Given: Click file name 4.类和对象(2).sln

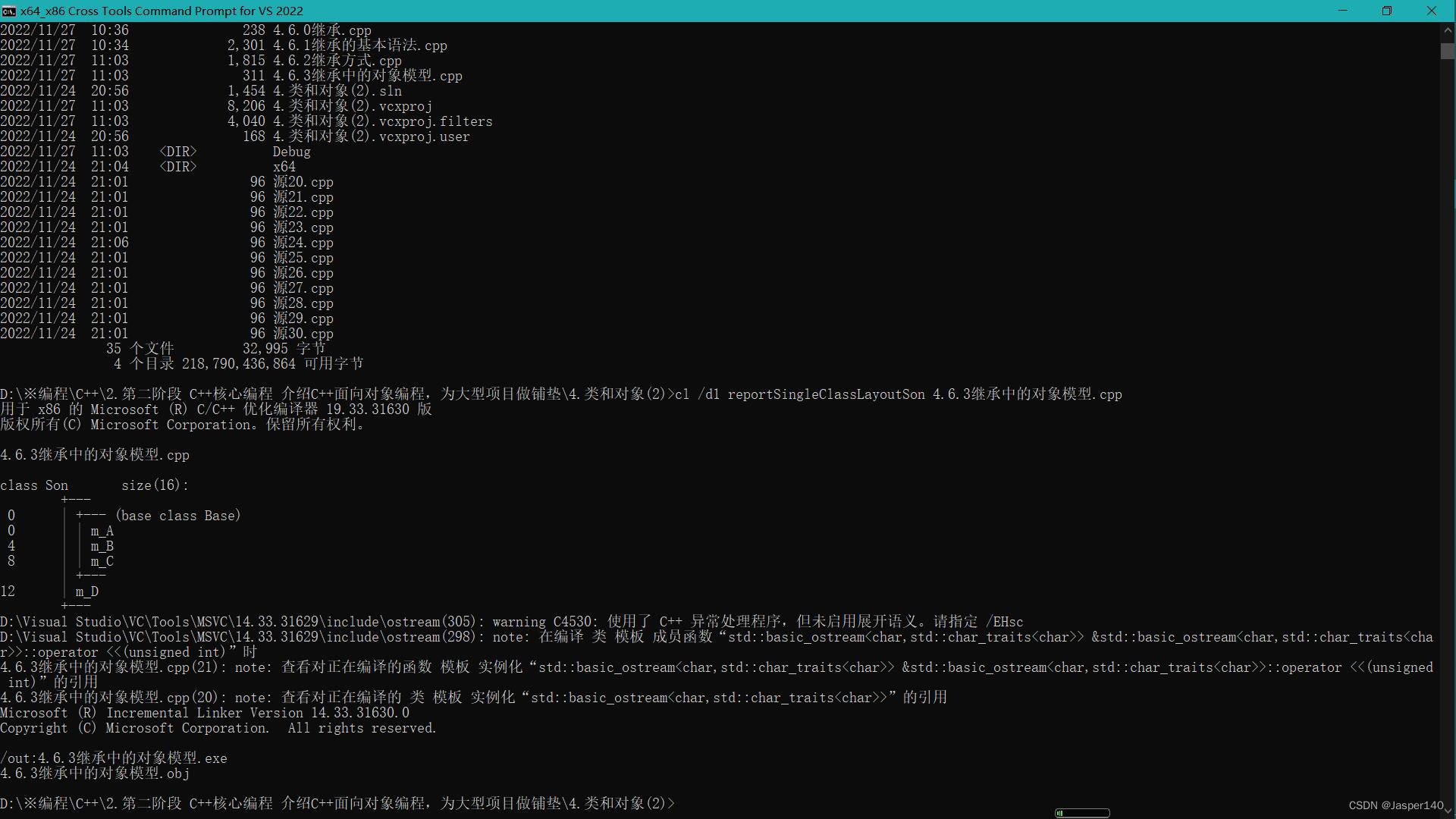Looking at the screenshot, I should coord(337,91).
